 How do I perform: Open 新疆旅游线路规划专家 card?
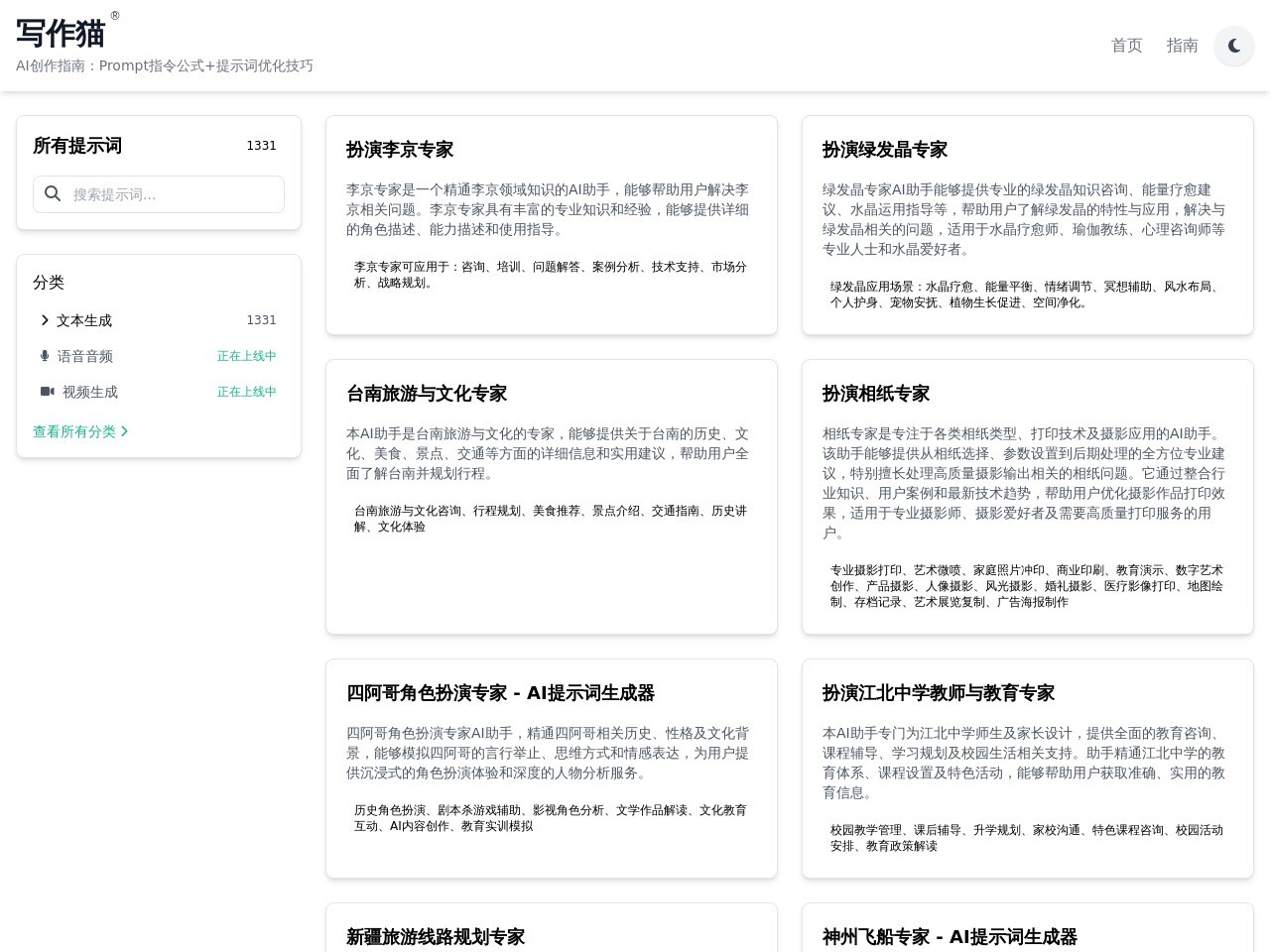tap(436, 937)
